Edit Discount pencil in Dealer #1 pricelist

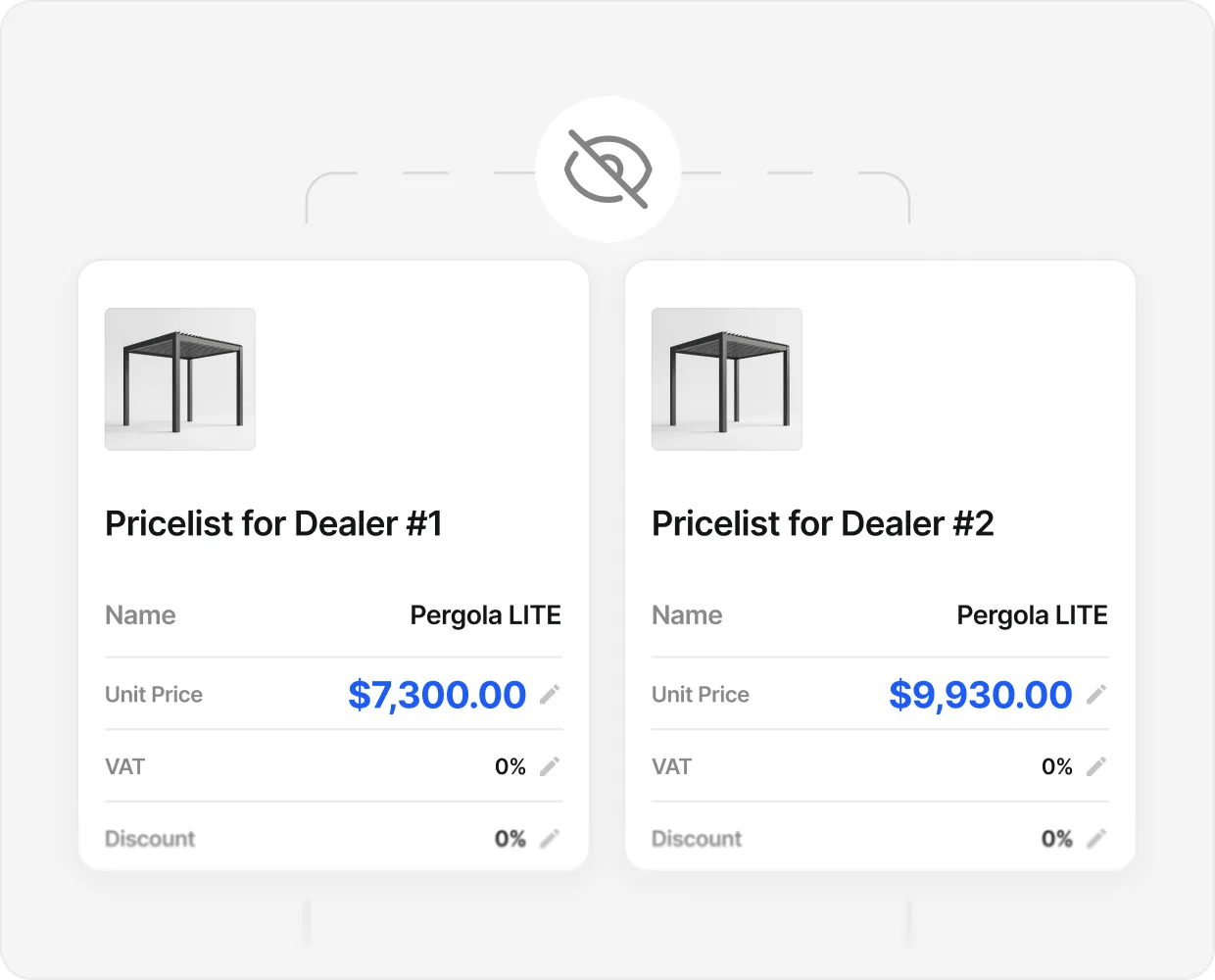tap(550, 838)
